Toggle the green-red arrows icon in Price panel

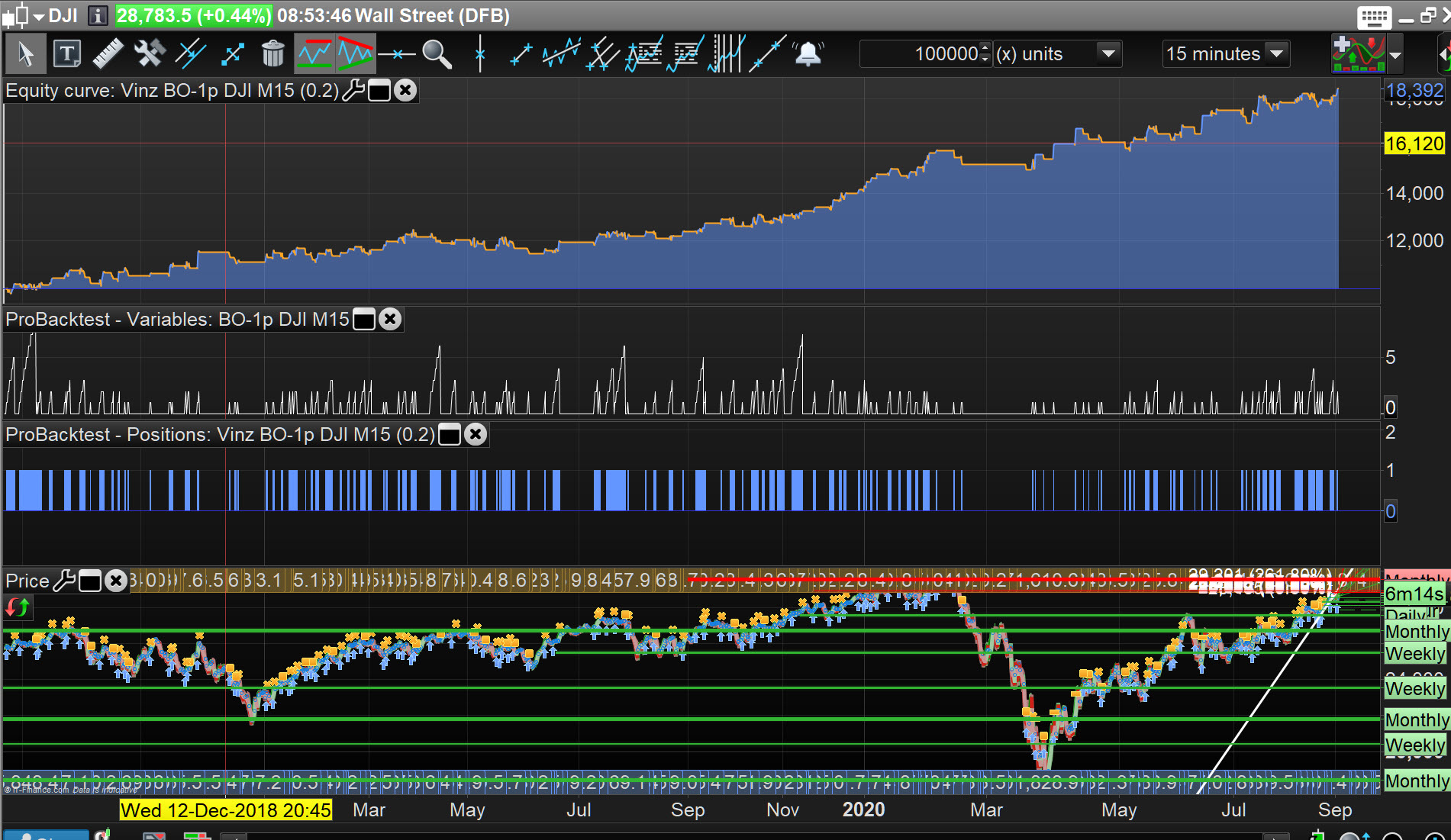18,607
